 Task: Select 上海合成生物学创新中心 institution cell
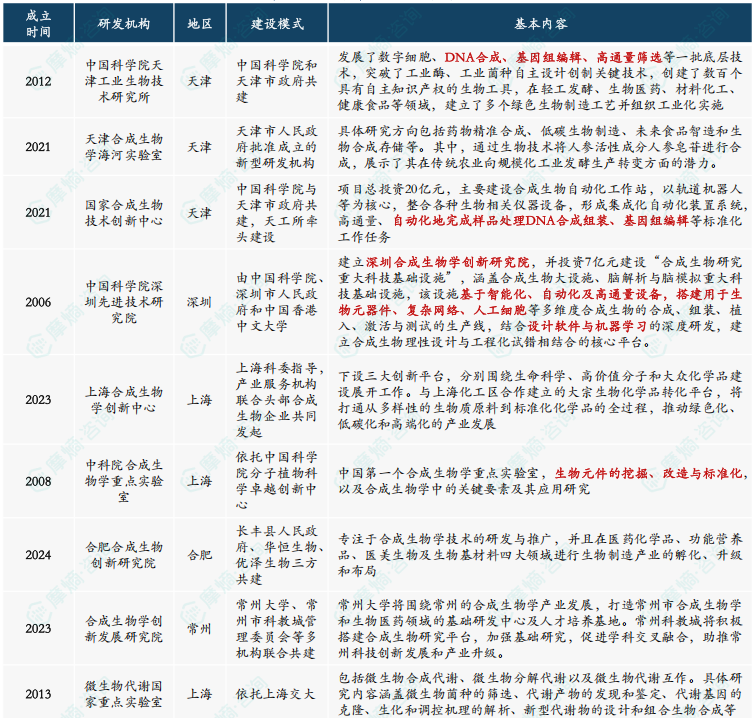pos(124,400)
